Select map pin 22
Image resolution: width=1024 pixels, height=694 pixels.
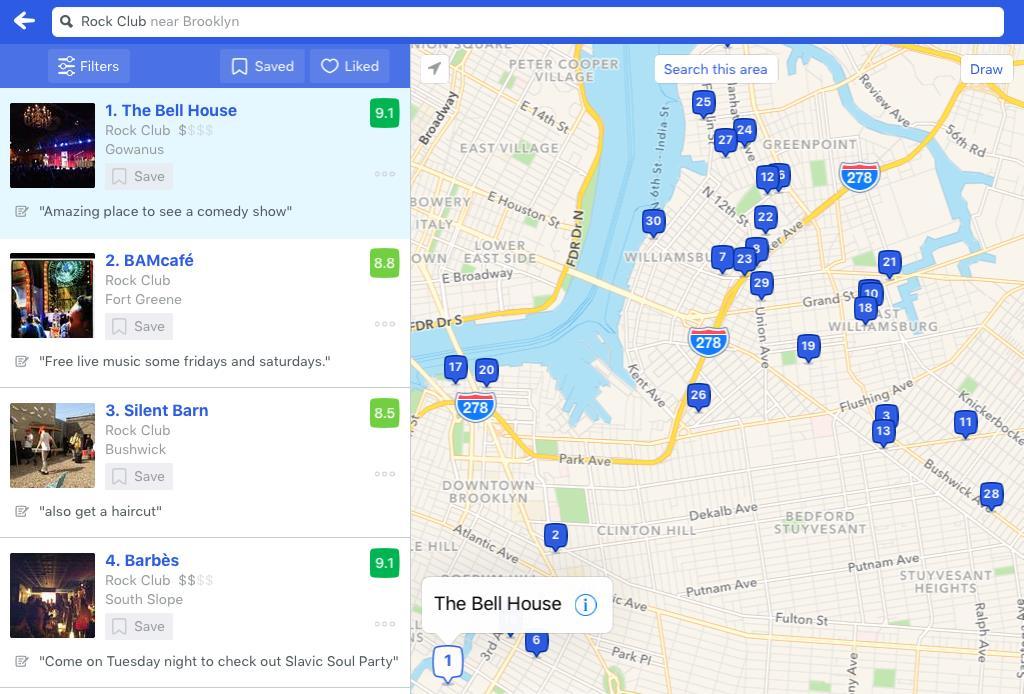(765, 219)
